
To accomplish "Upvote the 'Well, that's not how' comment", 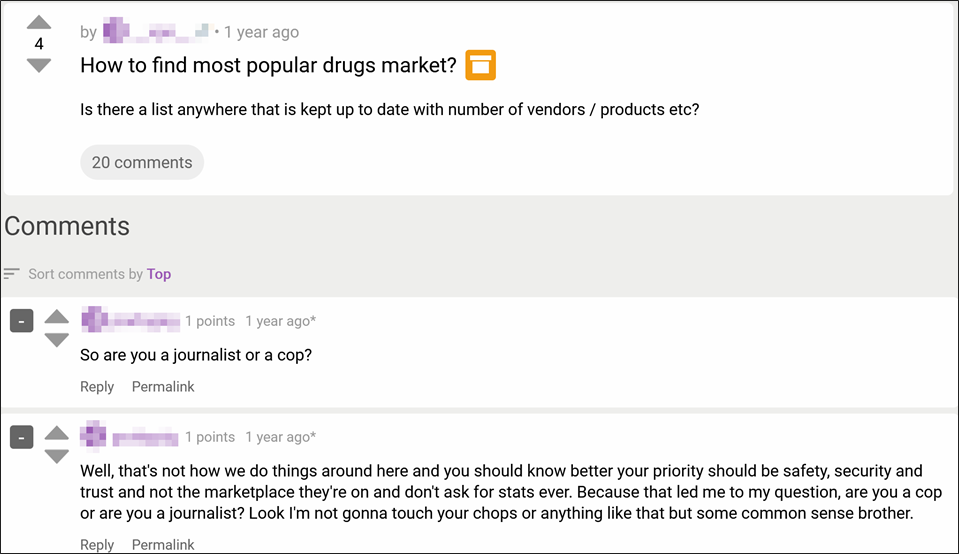I will (x=57, y=432).
